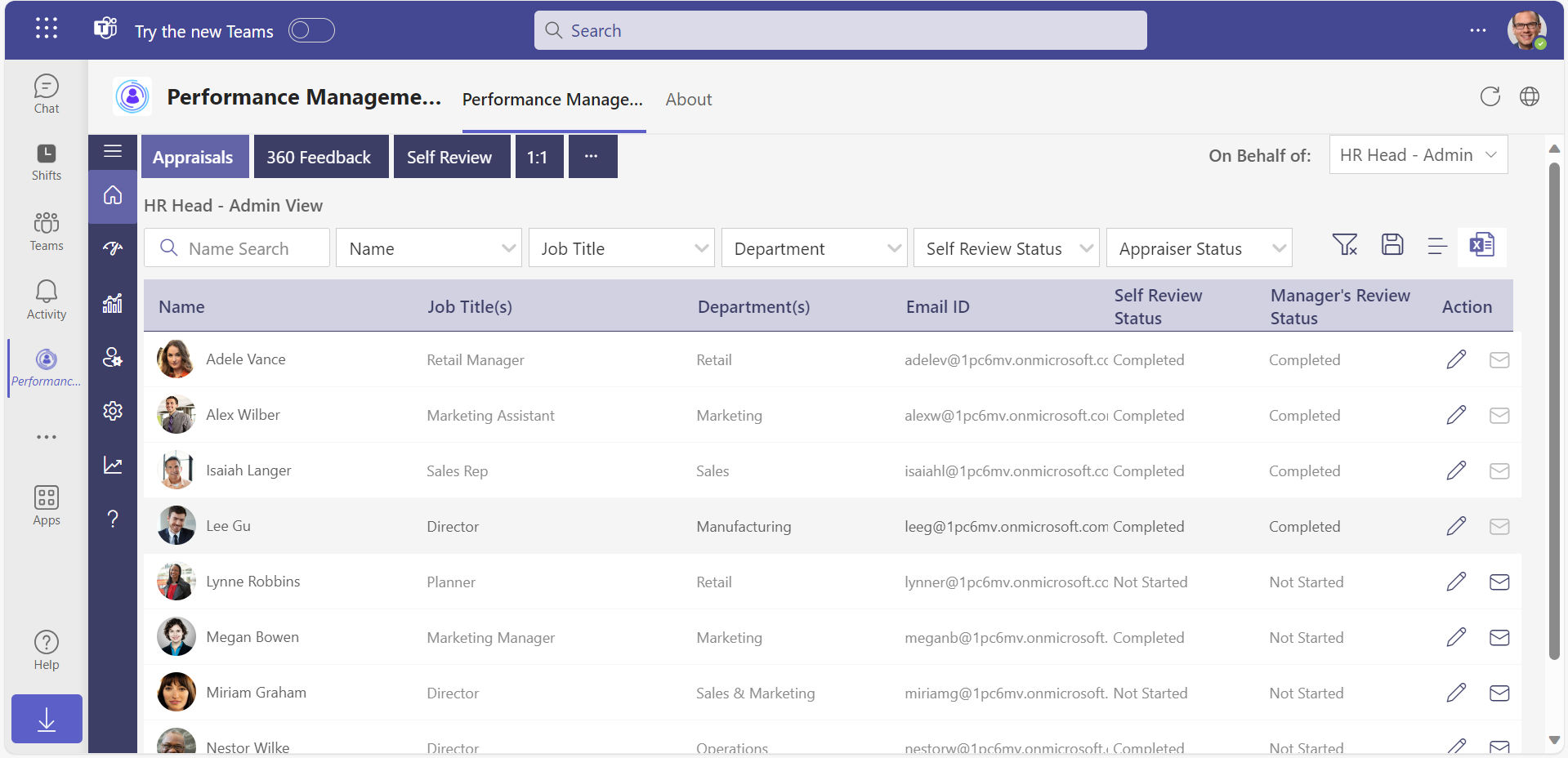The height and width of the screenshot is (758, 1568).
Task: Open Chat in the Teams rail
Action: pos(47,94)
